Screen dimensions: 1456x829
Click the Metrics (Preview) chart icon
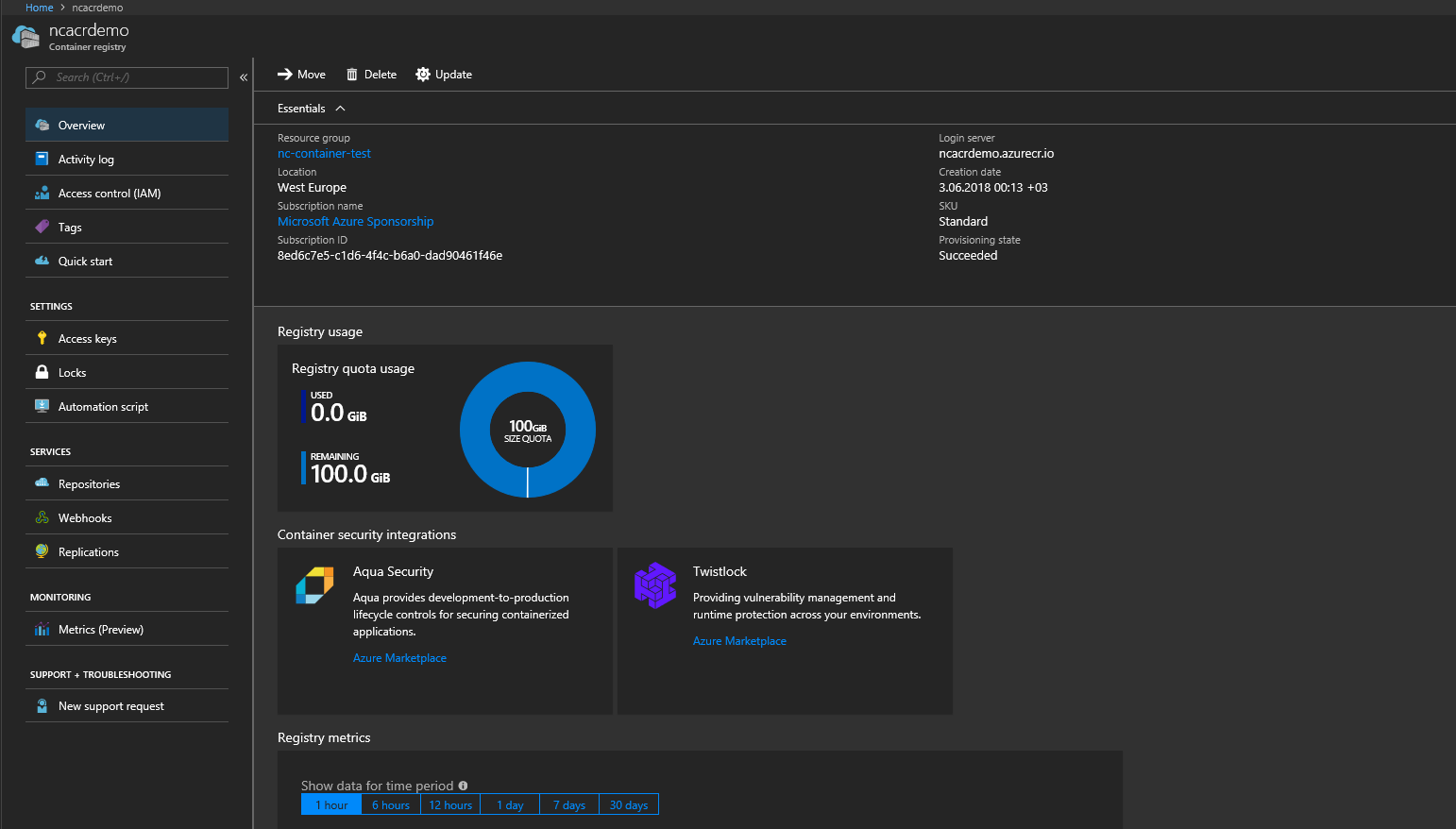coord(42,629)
